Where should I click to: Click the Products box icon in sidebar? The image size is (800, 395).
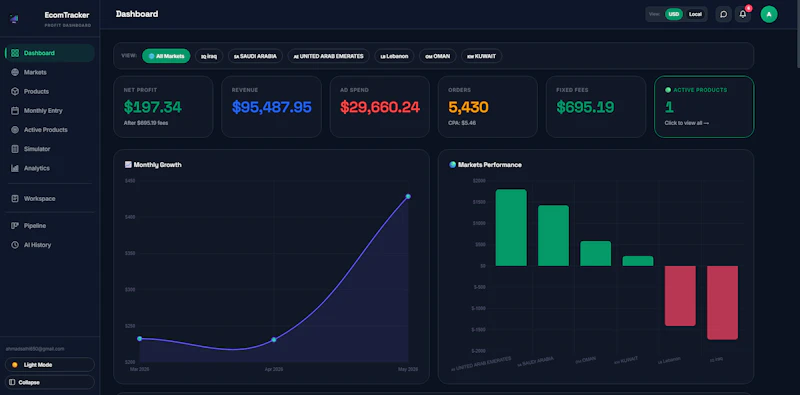point(15,91)
